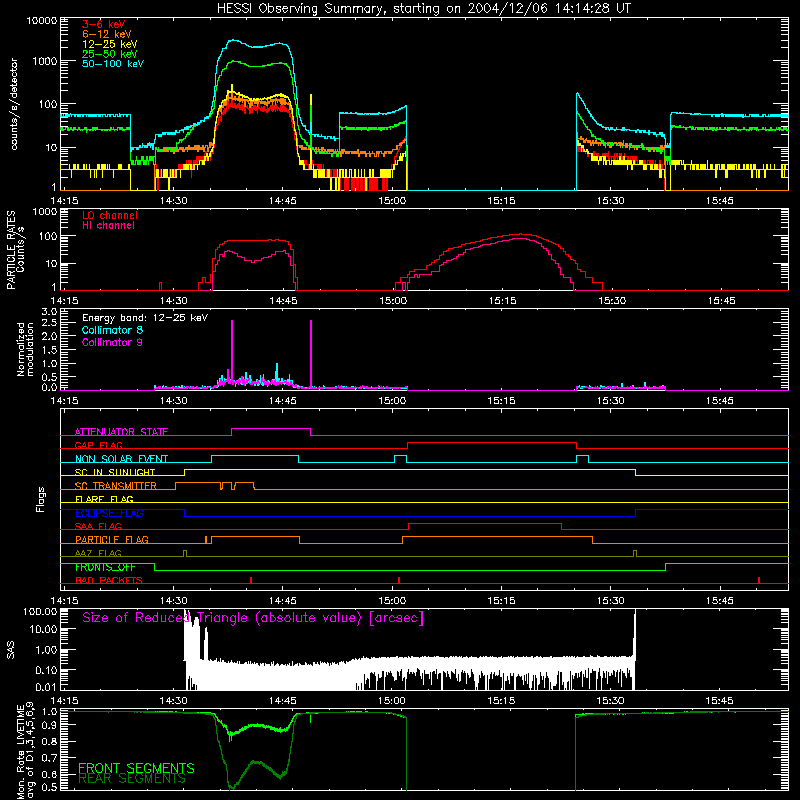This screenshot has width=800, height=800.
Task: Click the raised SAA FLAG step segment
Action: pos(485,523)
